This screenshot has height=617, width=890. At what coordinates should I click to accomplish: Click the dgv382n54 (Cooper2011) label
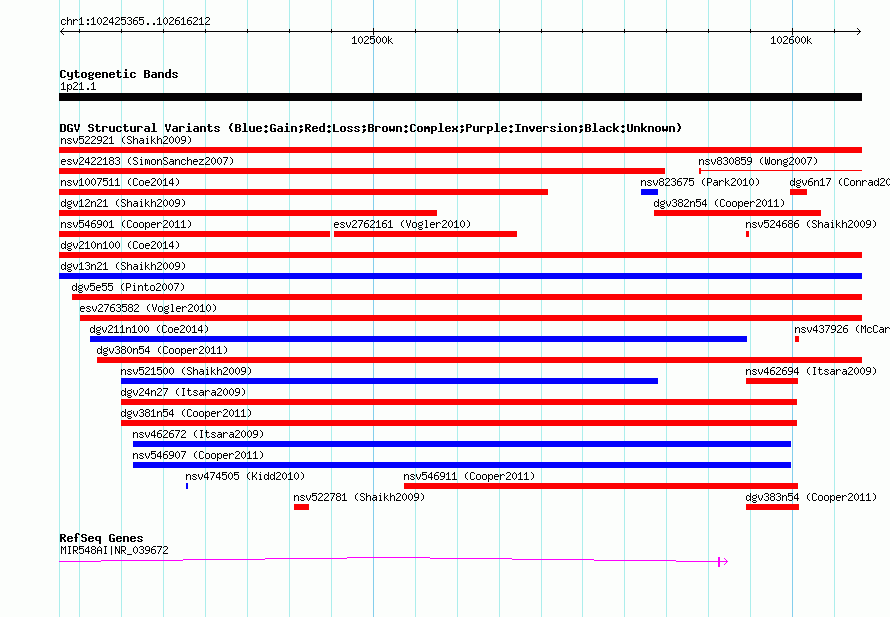pyautogui.click(x=719, y=203)
